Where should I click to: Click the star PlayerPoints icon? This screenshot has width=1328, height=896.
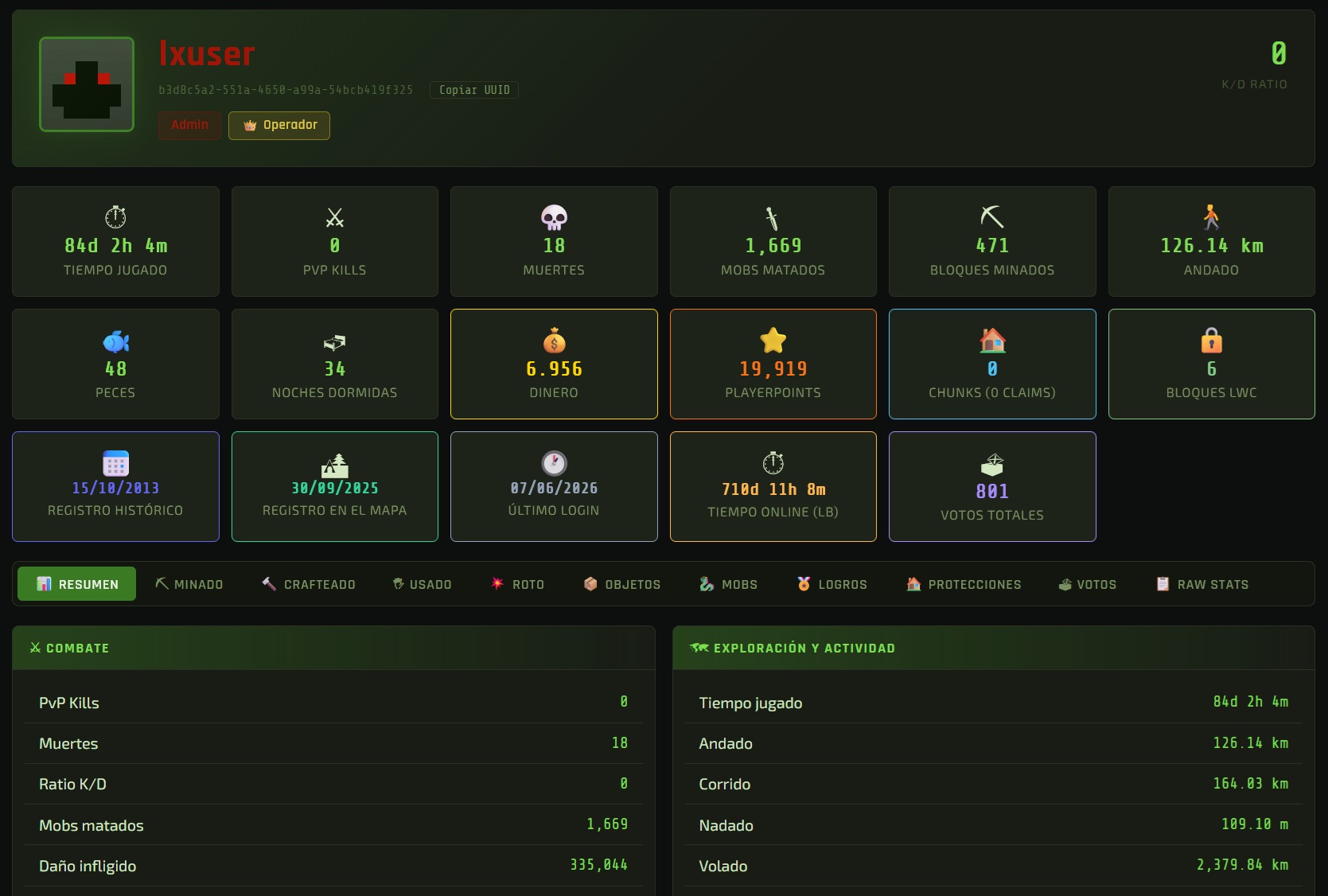click(773, 341)
